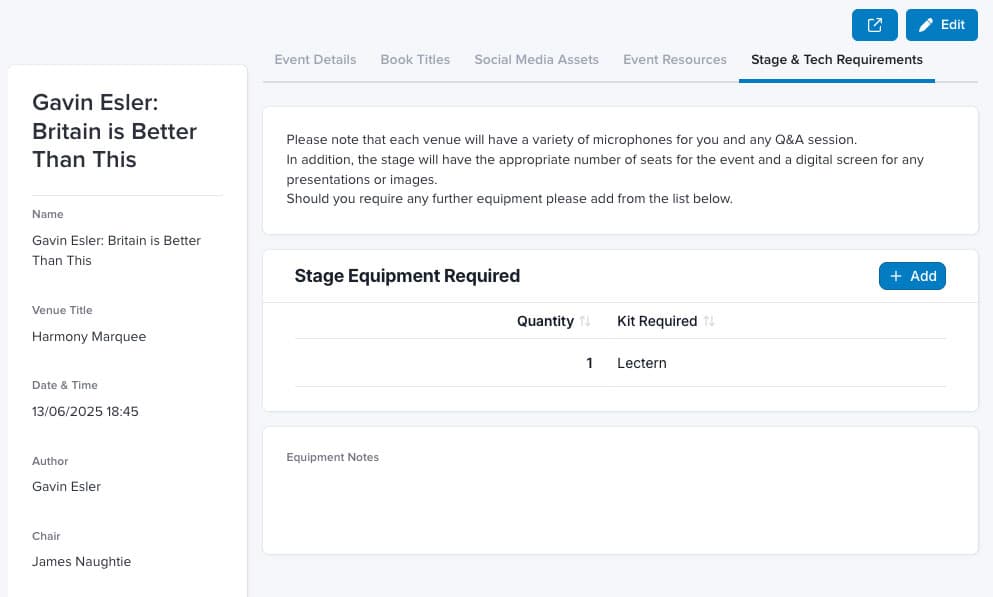Select the Stage & Tech Requirements tab
Viewport: 993px width, 597px height.
[837, 60]
